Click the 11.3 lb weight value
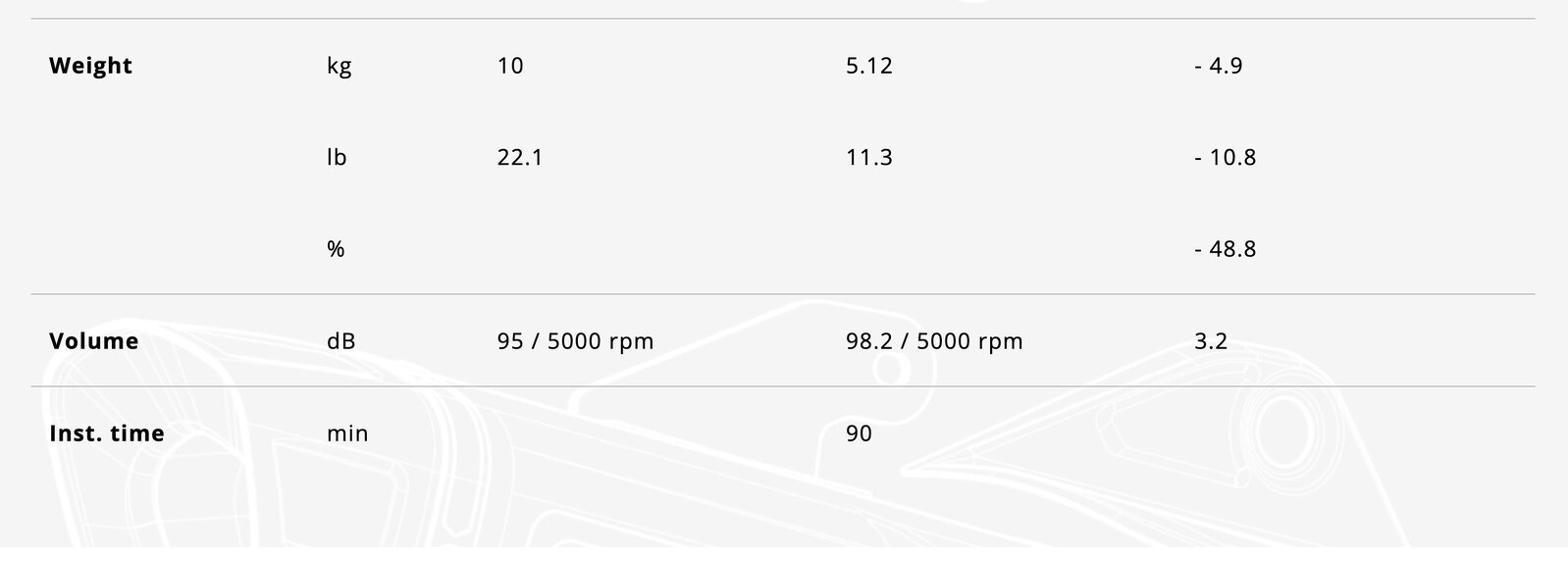Screen dimensions: 1568x562 869,157
